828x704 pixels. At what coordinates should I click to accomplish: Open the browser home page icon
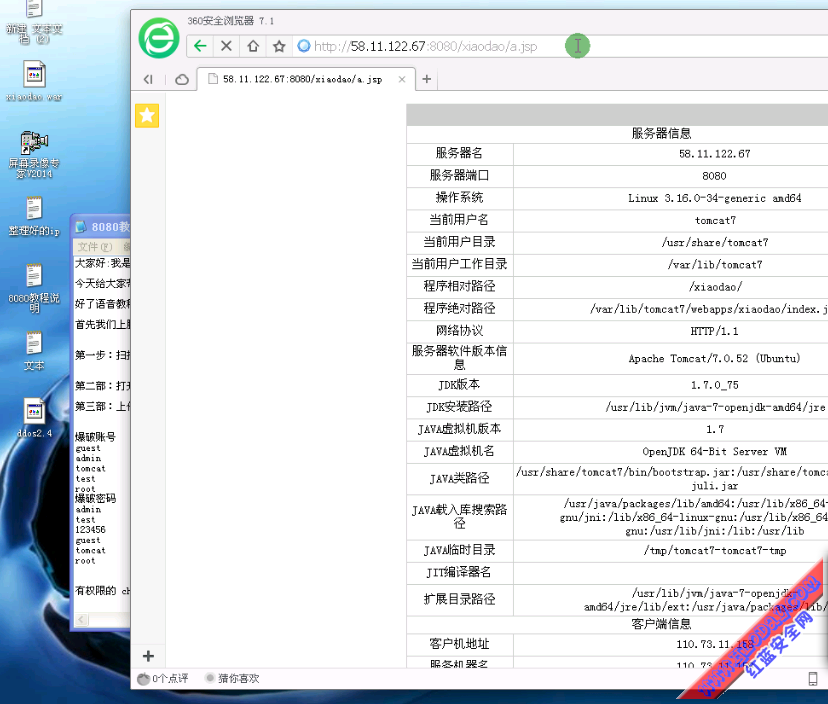click(253, 46)
